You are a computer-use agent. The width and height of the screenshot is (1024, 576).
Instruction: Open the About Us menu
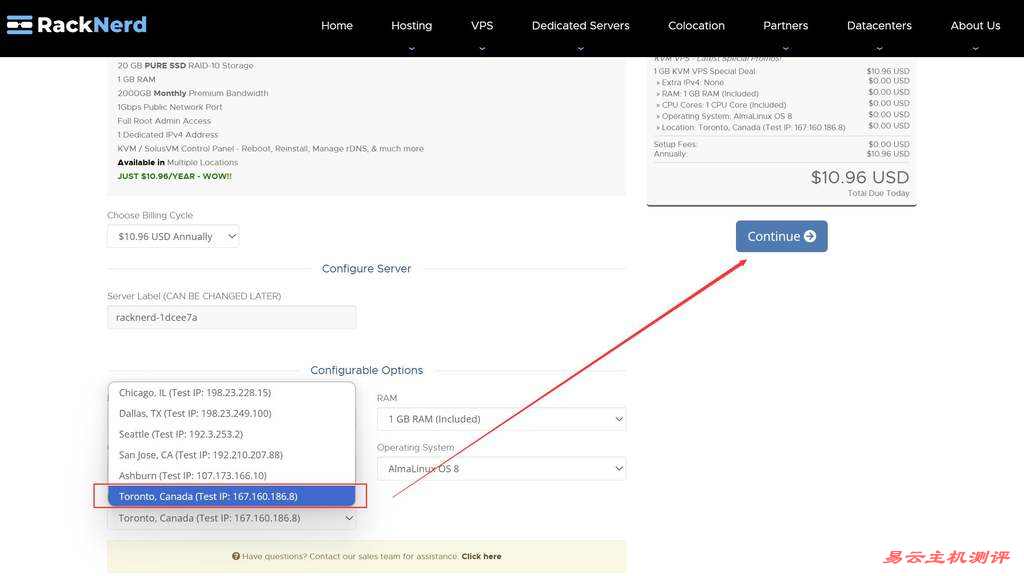coord(975,25)
